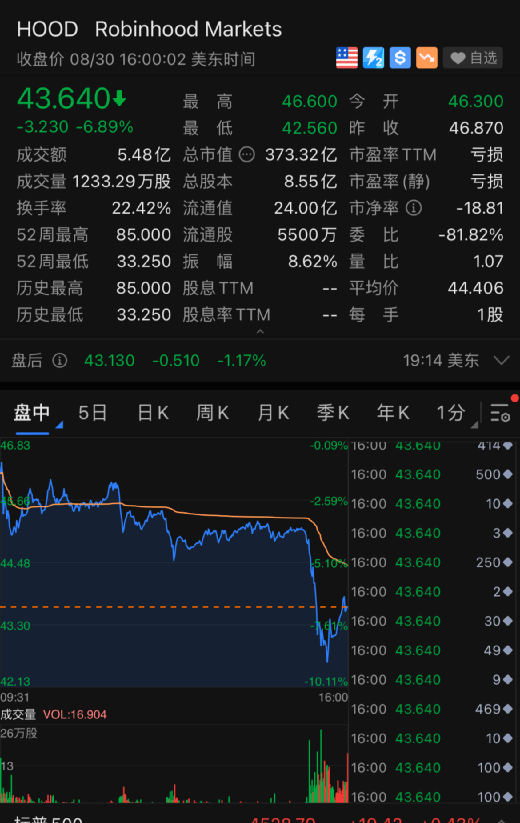Open info icon next to 市净率
Image resolution: width=520 pixels, height=823 pixels.
413,208
